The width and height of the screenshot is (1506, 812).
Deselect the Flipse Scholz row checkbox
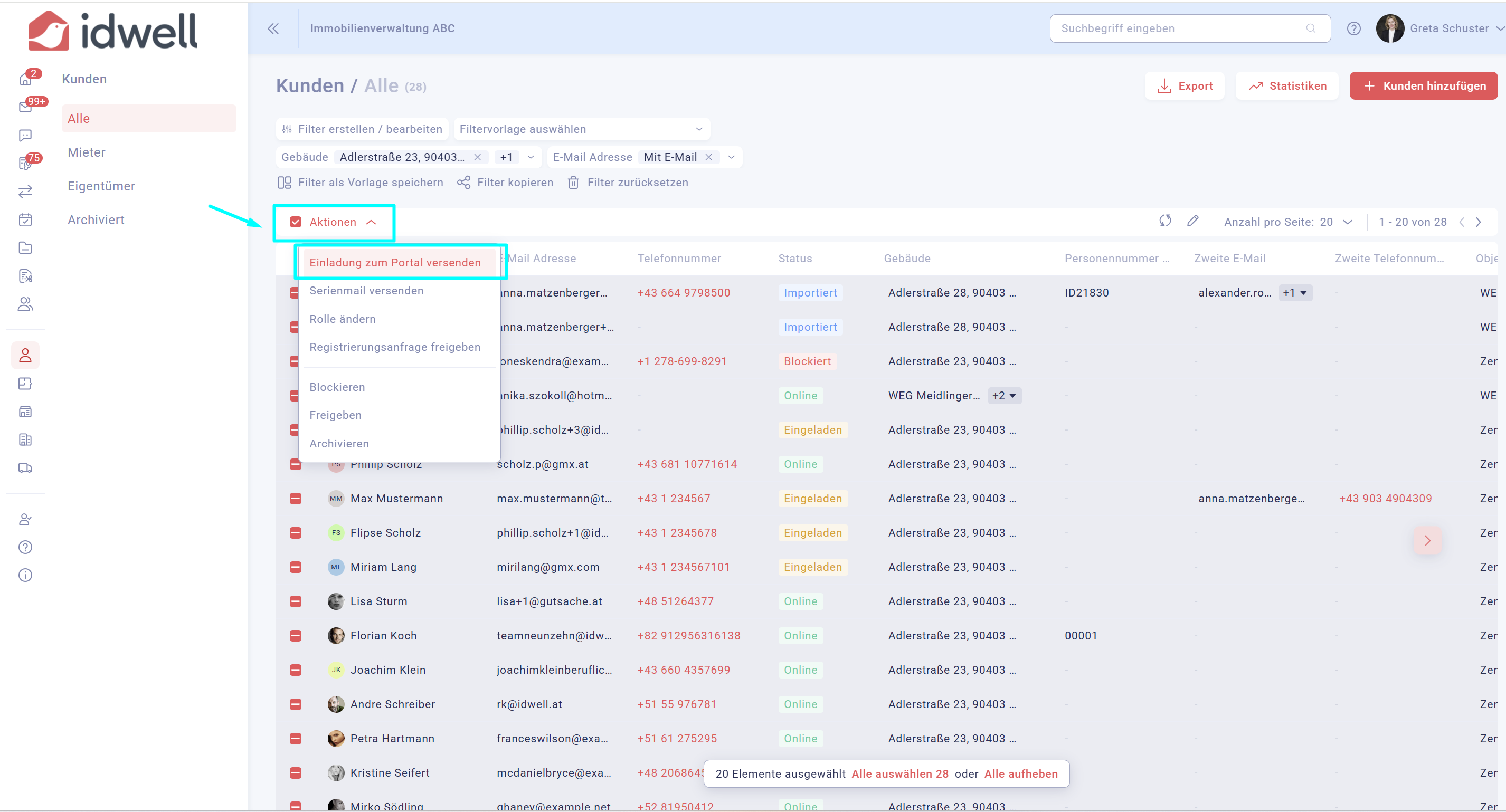tap(296, 533)
